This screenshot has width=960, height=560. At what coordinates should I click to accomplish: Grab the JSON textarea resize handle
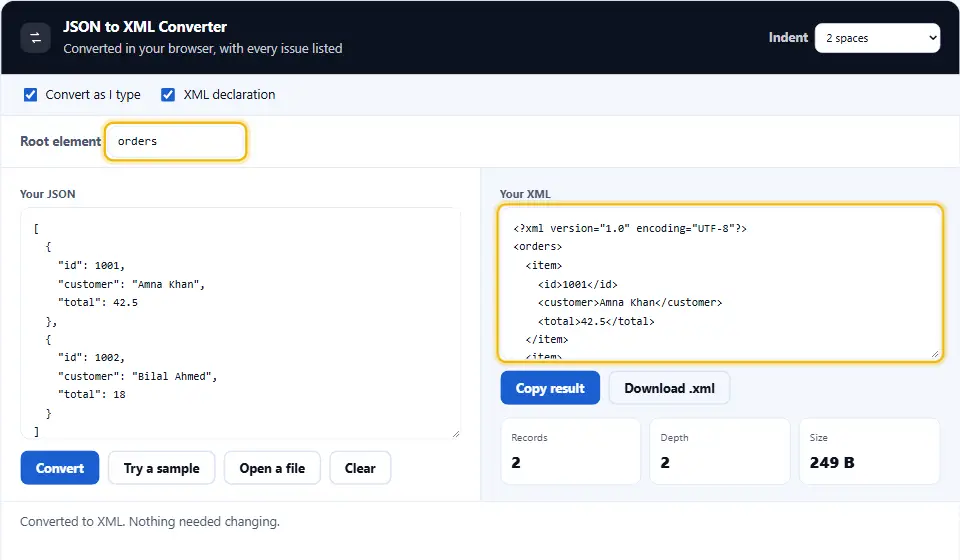[x=456, y=434]
